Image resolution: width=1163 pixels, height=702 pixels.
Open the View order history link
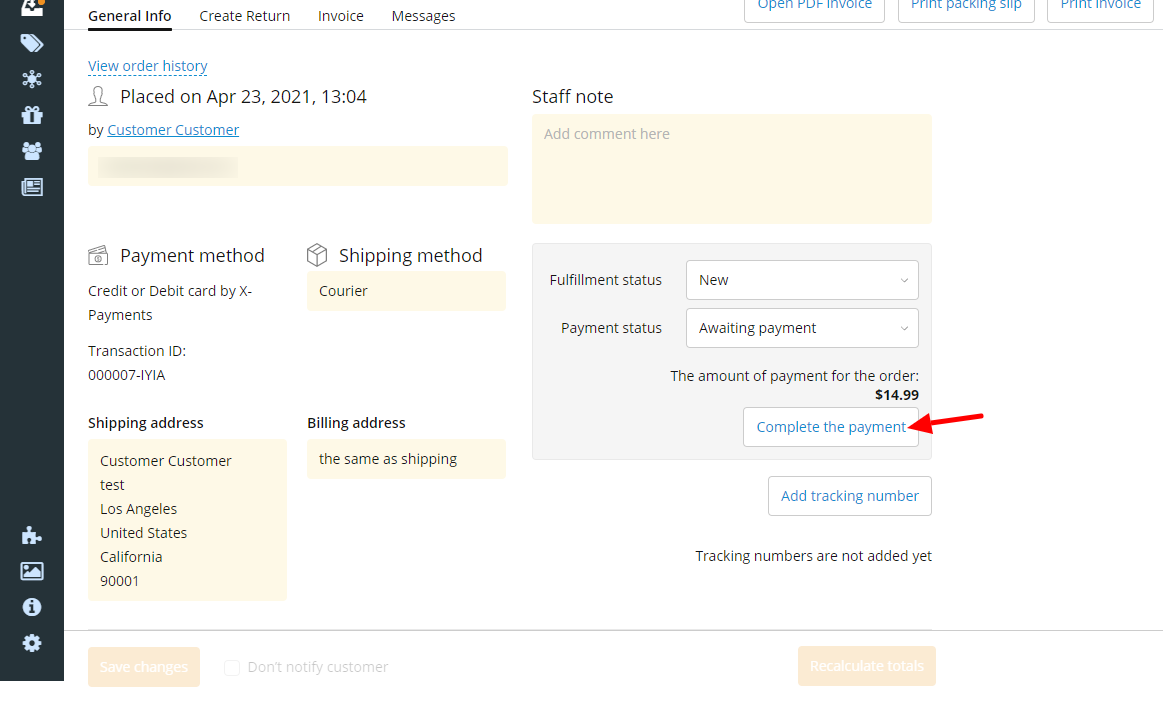[x=148, y=66]
